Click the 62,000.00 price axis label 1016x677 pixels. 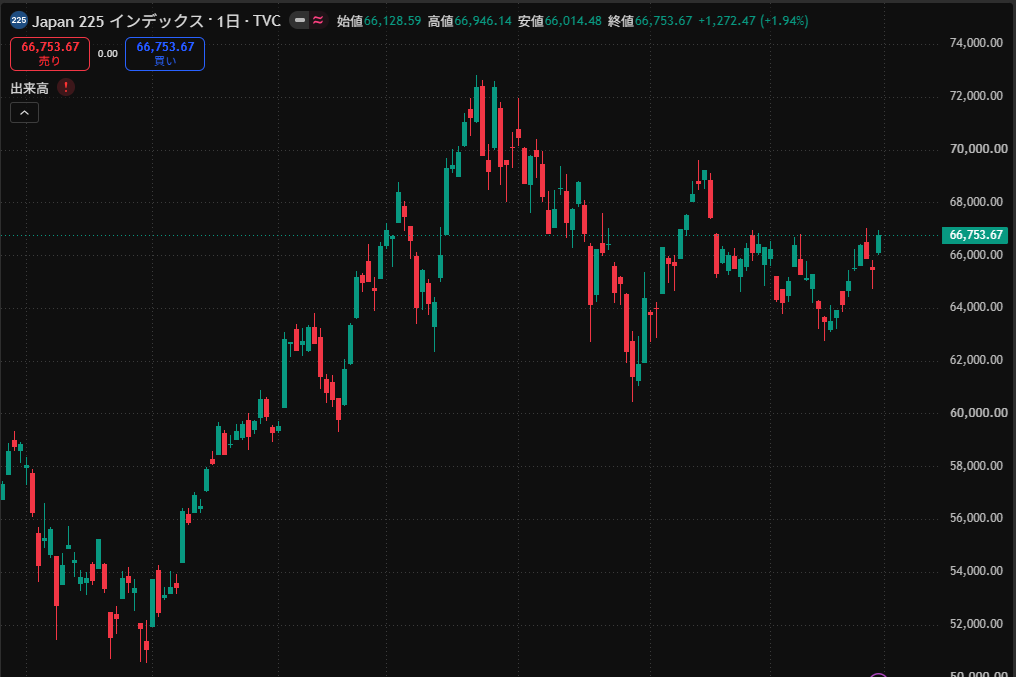(976, 360)
